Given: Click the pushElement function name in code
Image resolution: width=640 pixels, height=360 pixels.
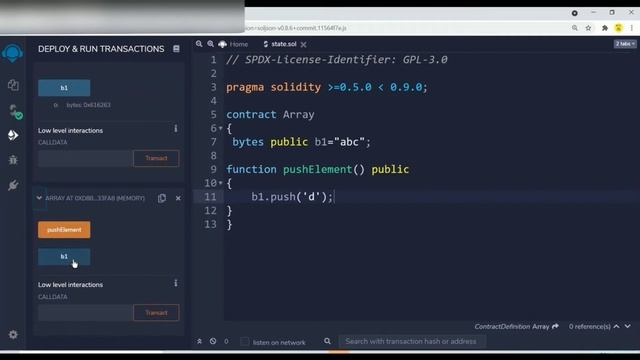Looking at the screenshot, I should (x=318, y=169).
